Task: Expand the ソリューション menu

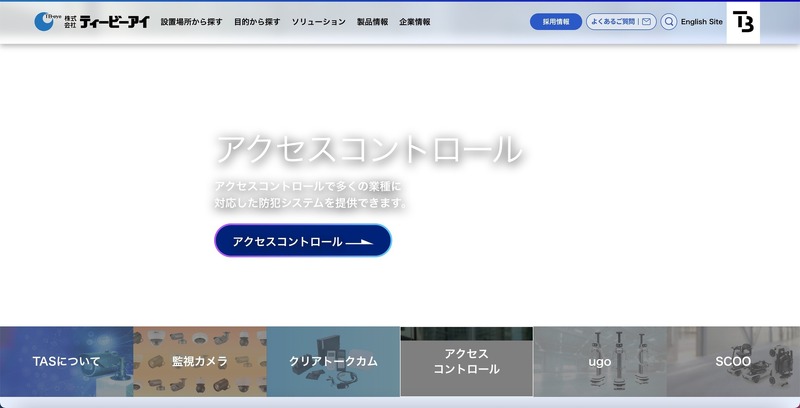Action: (x=318, y=21)
